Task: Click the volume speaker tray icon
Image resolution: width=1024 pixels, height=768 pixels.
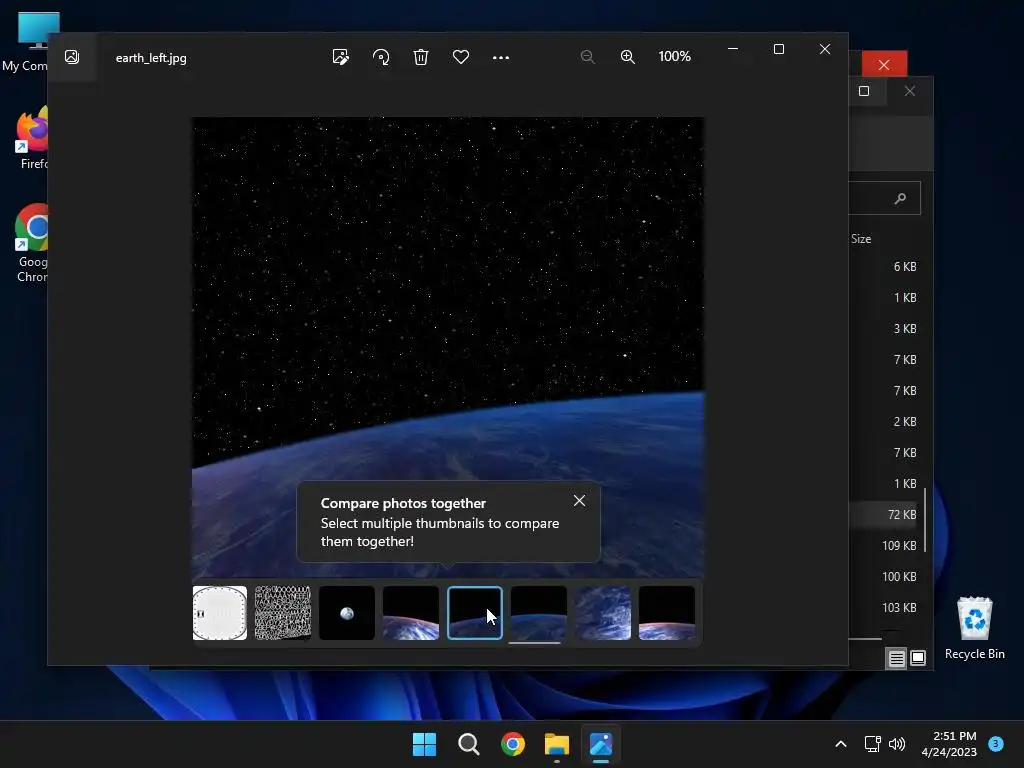Action: [x=897, y=744]
